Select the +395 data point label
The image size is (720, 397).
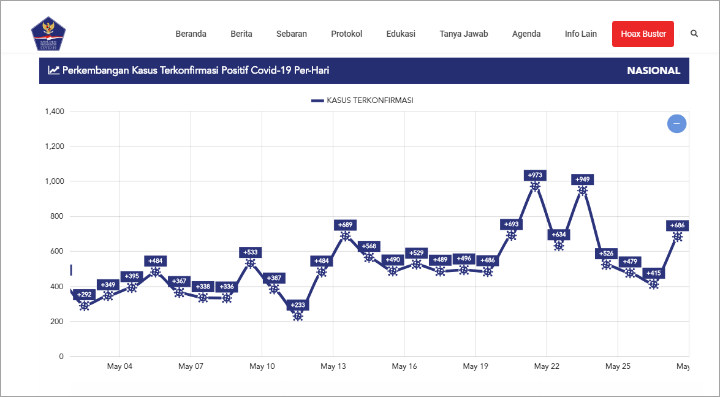coord(132,277)
